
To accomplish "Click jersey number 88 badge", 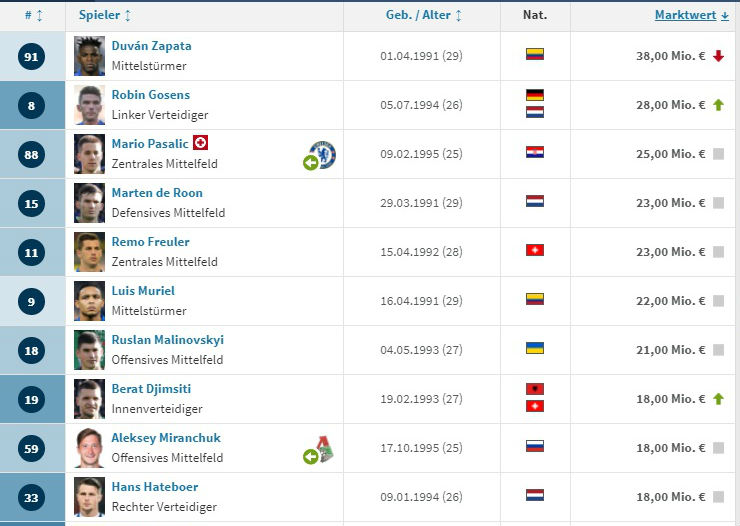I will (31, 154).
